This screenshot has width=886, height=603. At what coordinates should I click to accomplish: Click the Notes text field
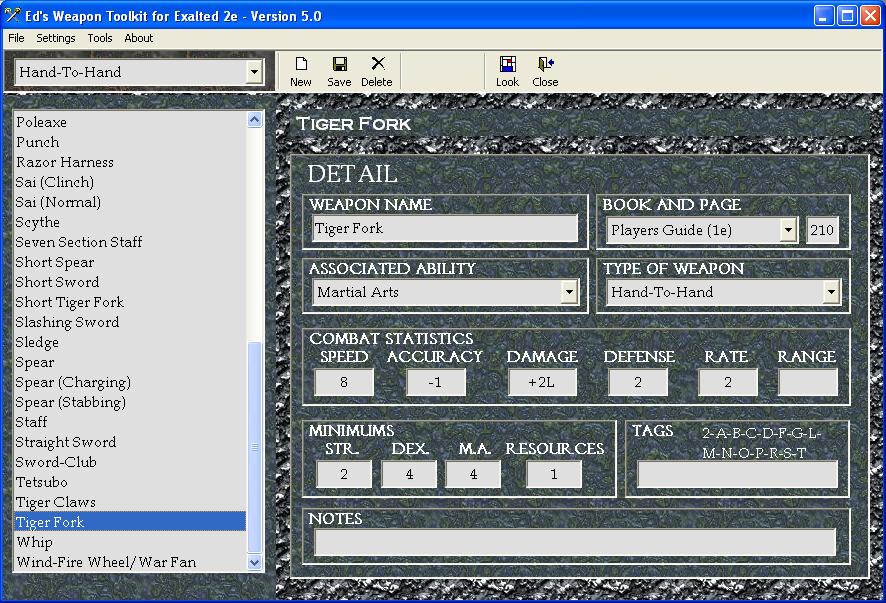[575, 543]
